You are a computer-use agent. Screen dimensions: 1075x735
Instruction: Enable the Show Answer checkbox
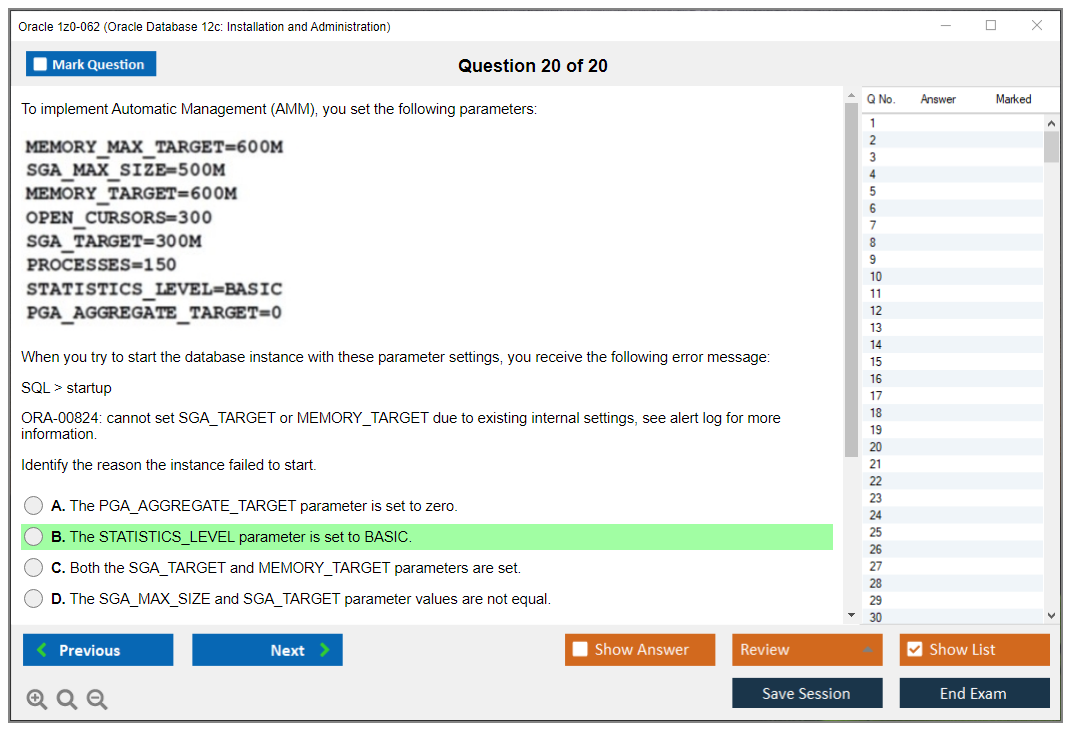(580, 650)
